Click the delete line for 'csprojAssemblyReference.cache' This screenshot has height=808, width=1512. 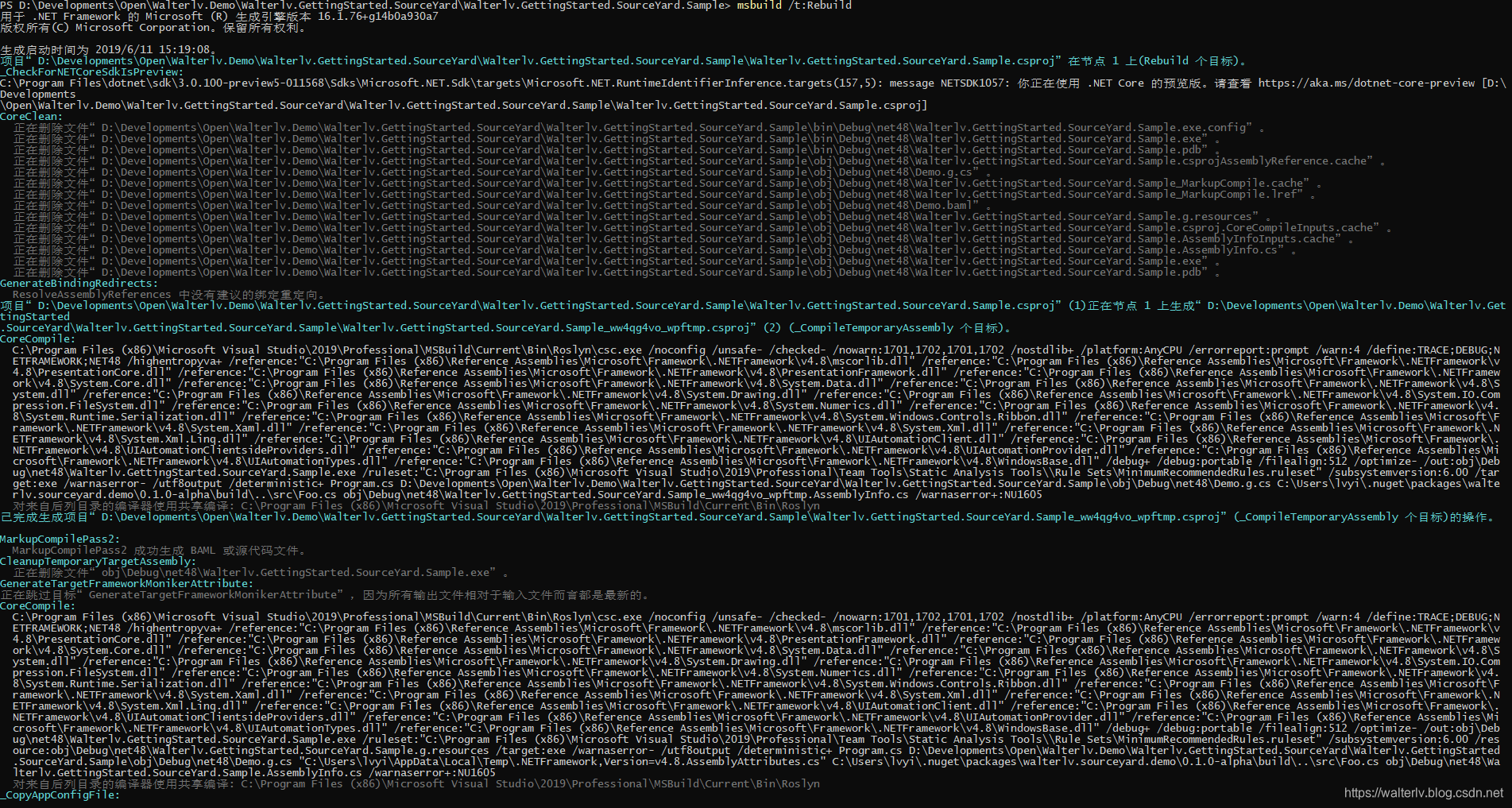(x=699, y=160)
